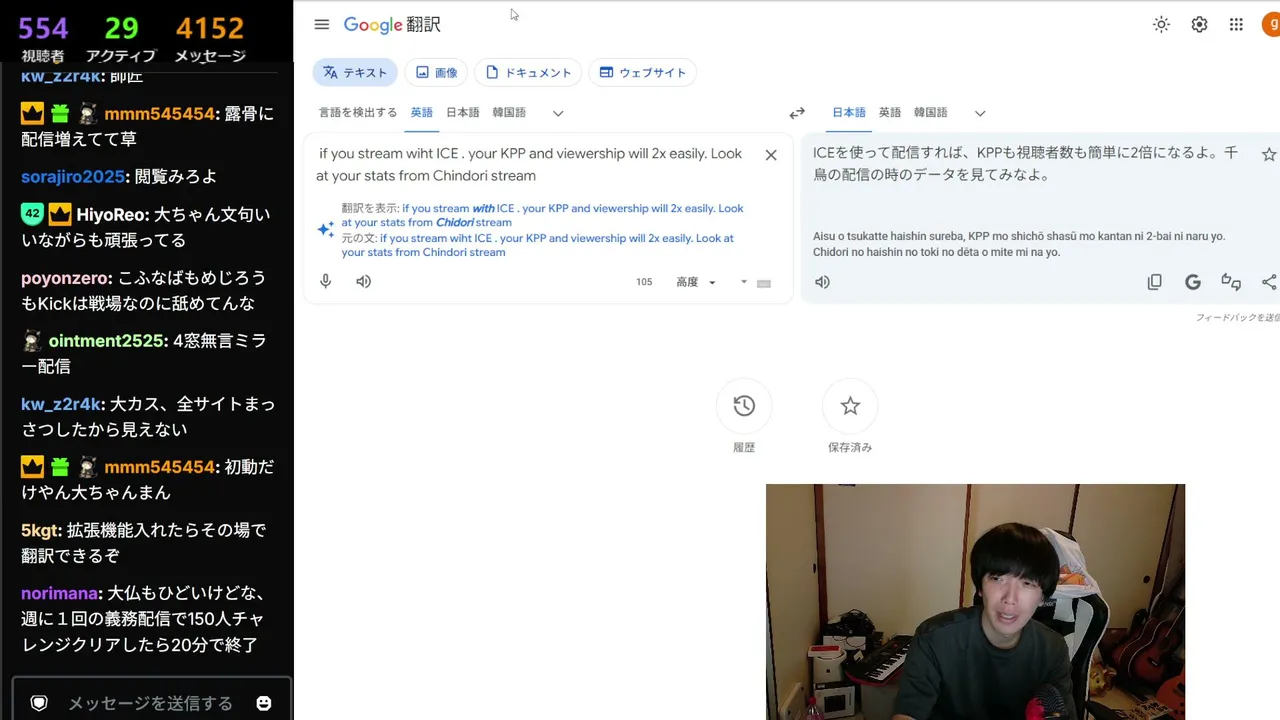Image resolution: width=1280 pixels, height=720 pixels.
Task: Choose 韓国語 as source language
Action: pos(509,113)
